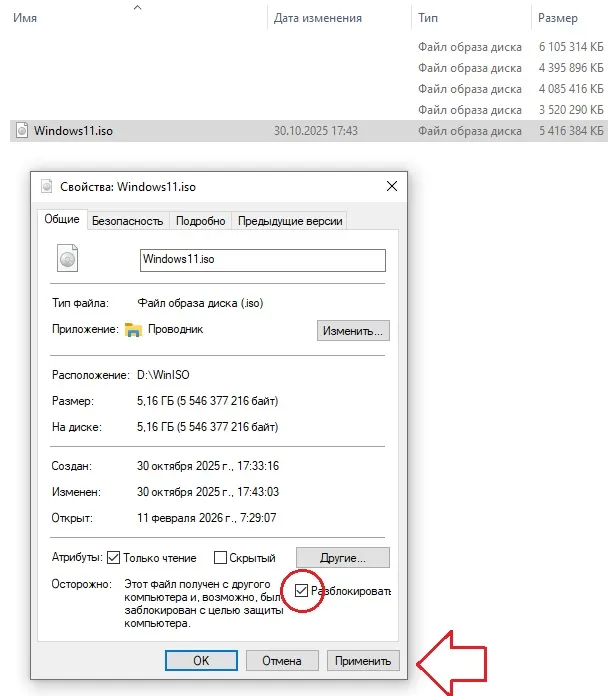Click the Проводник folder application icon
The image size is (609, 696).
133,329
